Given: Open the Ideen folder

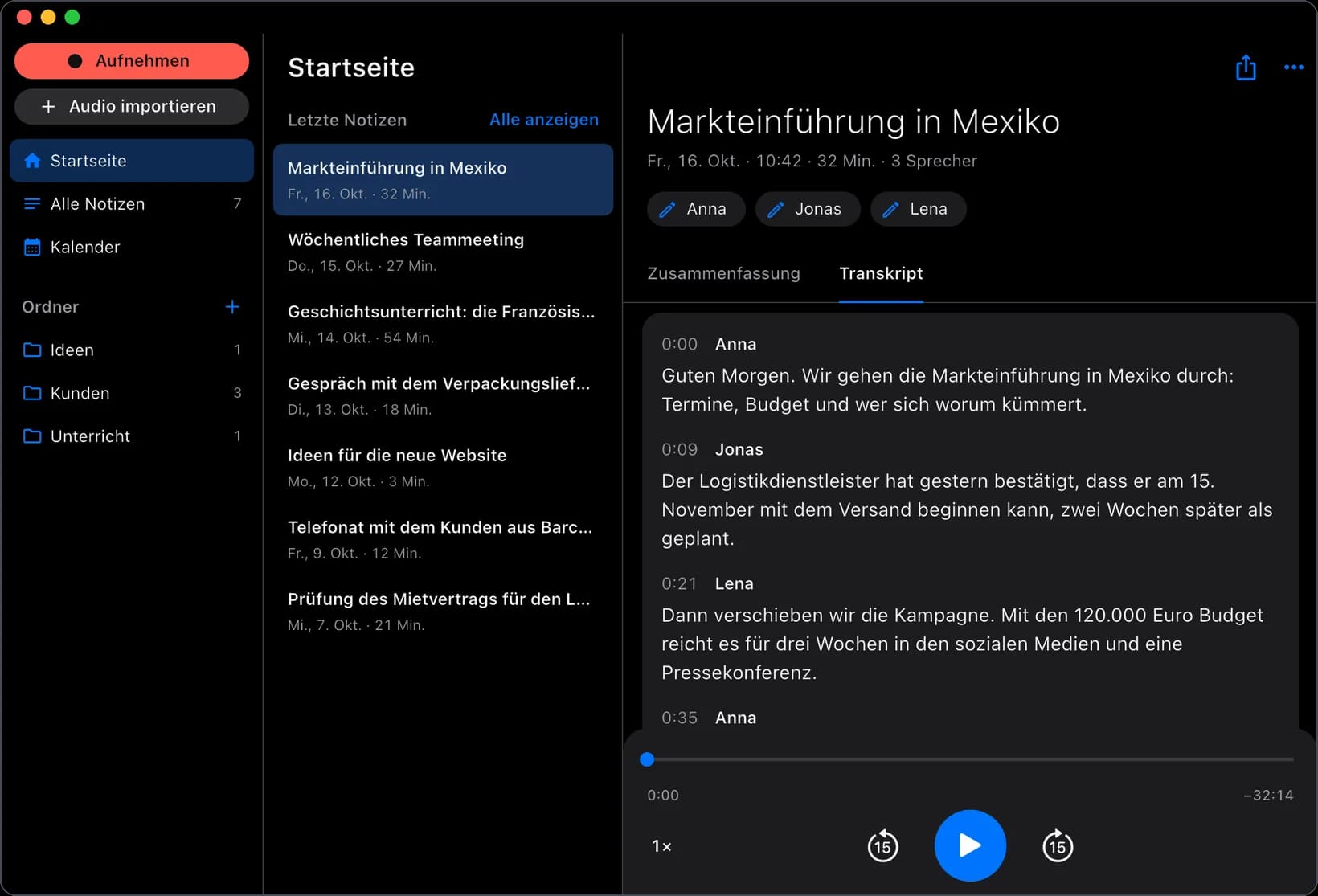Looking at the screenshot, I should click(132, 350).
